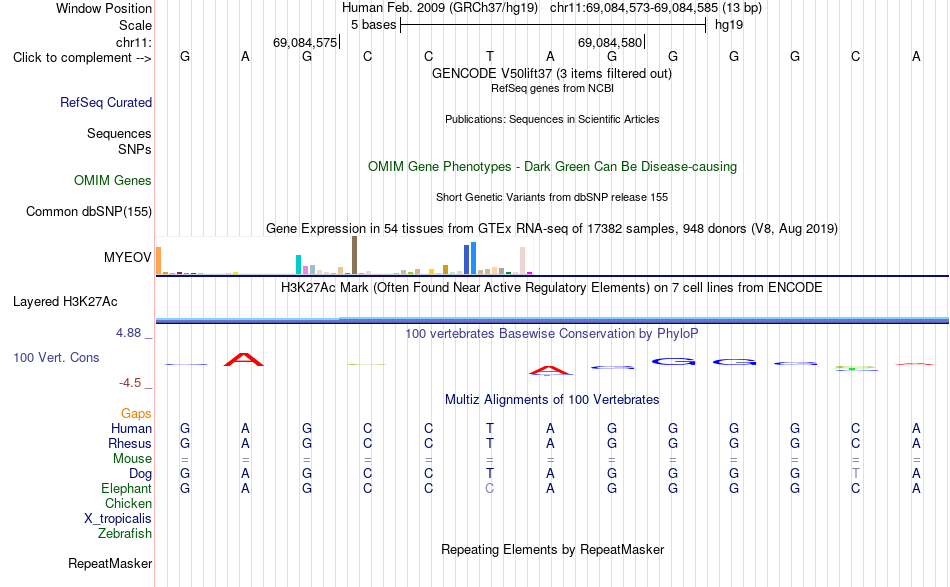Click the 69,084,580 ruler position marker
Screen dimensions: 950x587
610,42
